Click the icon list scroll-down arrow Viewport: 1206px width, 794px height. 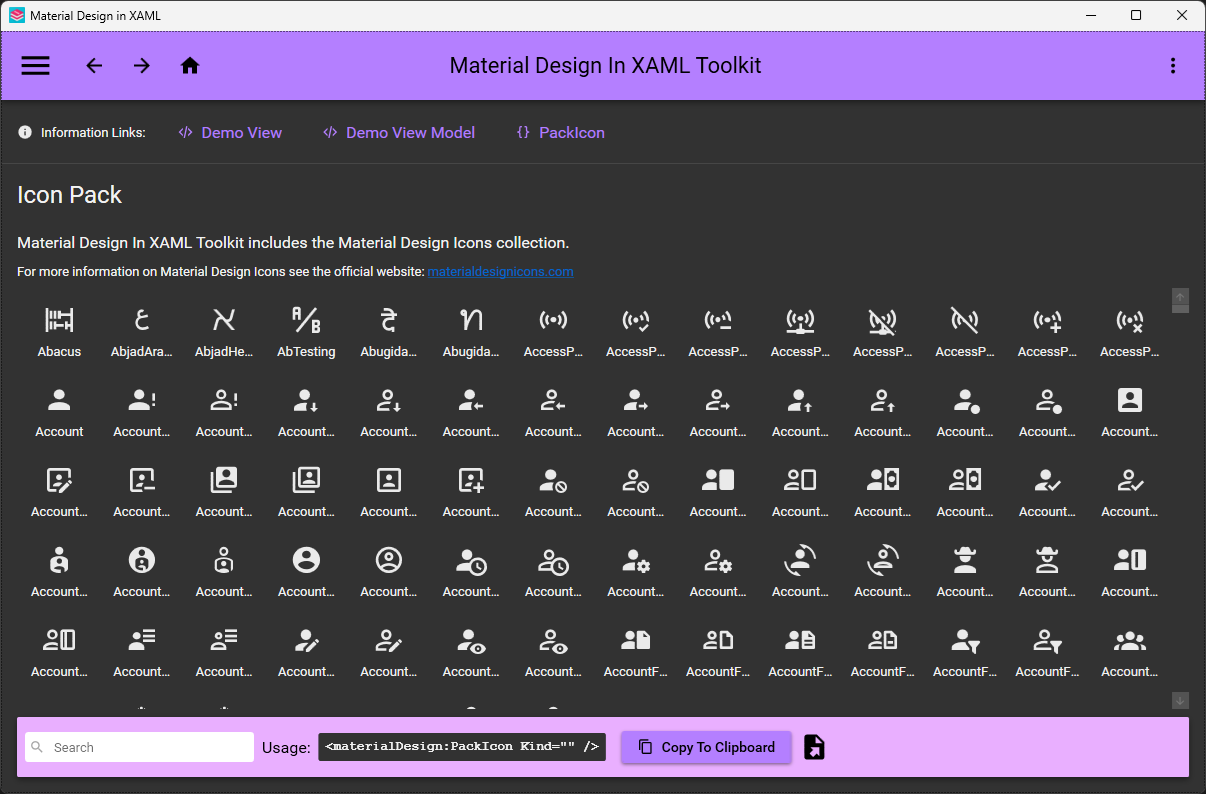coord(1180,701)
